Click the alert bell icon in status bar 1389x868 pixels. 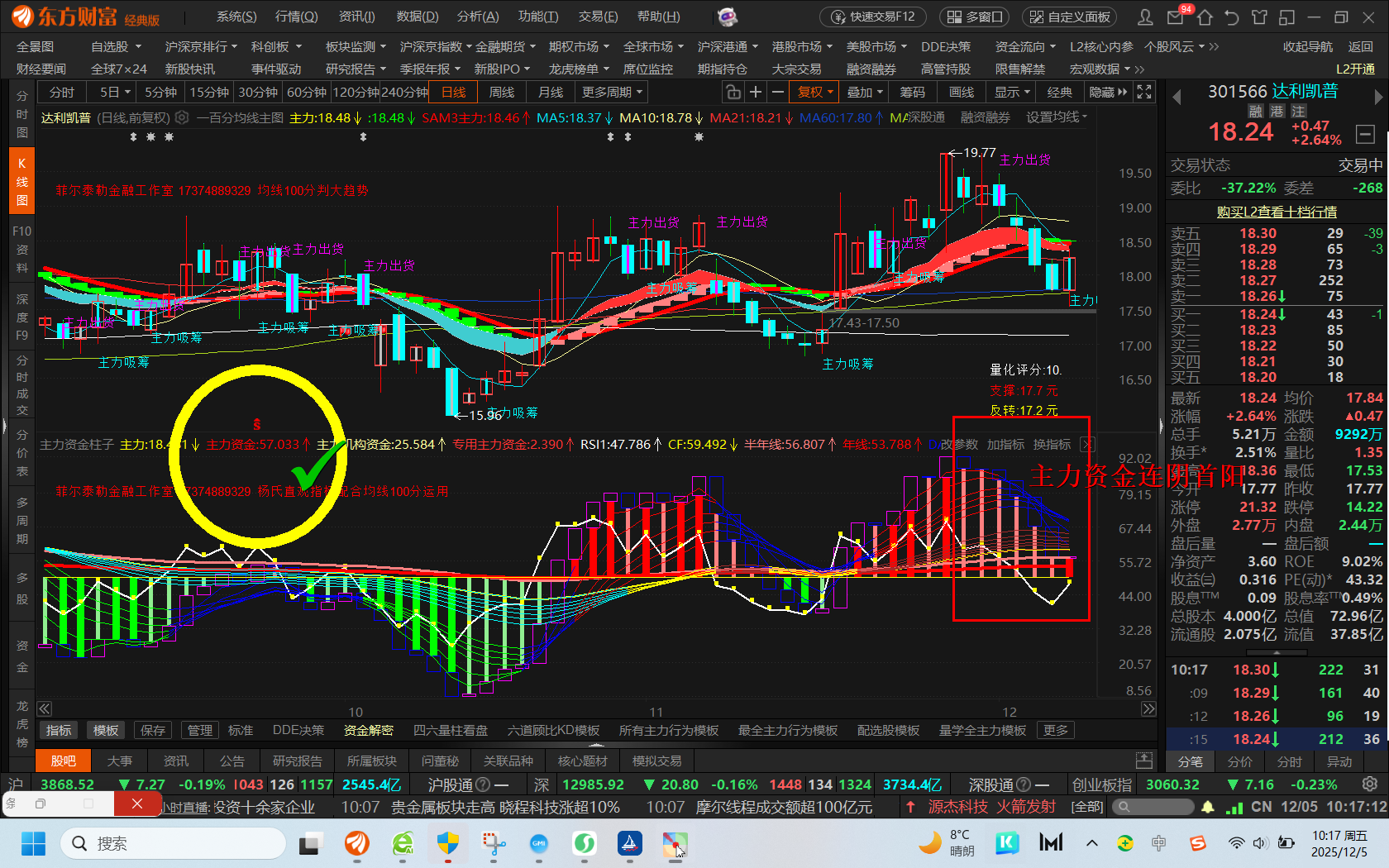(x=1208, y=807)
